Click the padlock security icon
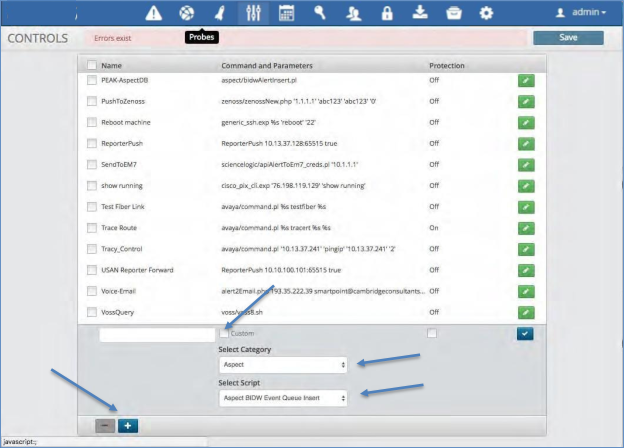Screen dimensions: 624x448 pos(386,13)
